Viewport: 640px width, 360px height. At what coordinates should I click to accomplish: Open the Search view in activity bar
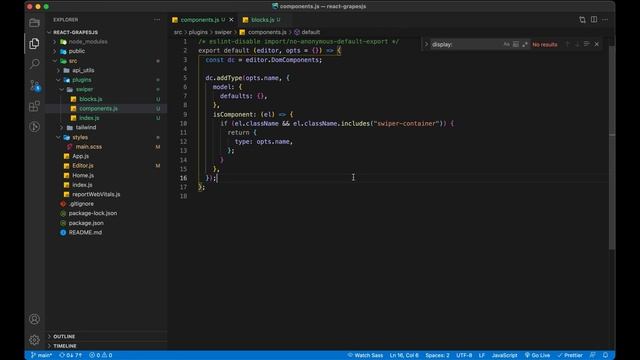pos(34,64)
